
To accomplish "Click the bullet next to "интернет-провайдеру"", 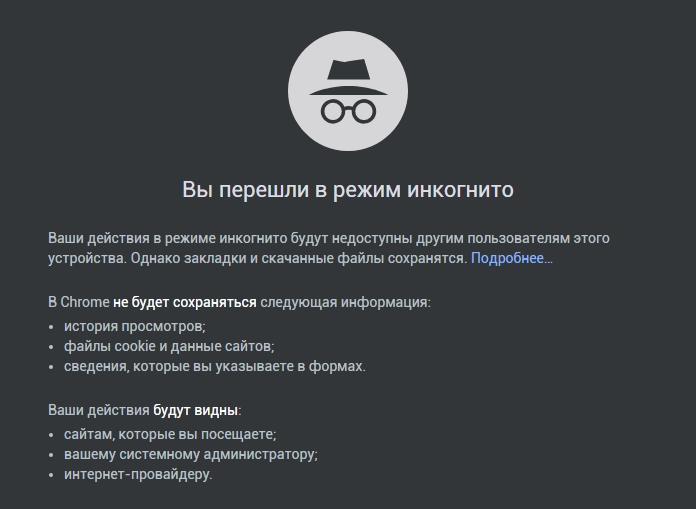I will pos(52,475).
